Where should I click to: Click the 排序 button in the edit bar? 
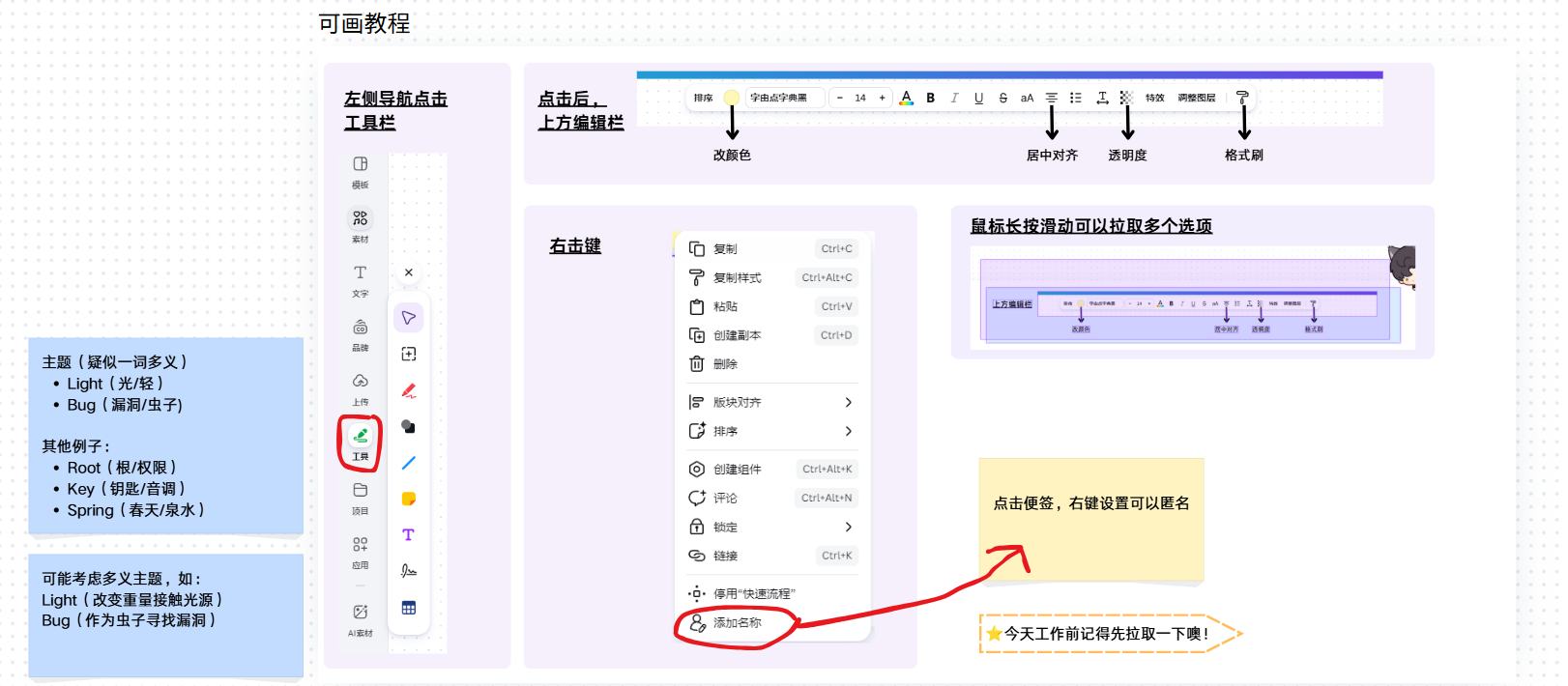click(703, 98)
